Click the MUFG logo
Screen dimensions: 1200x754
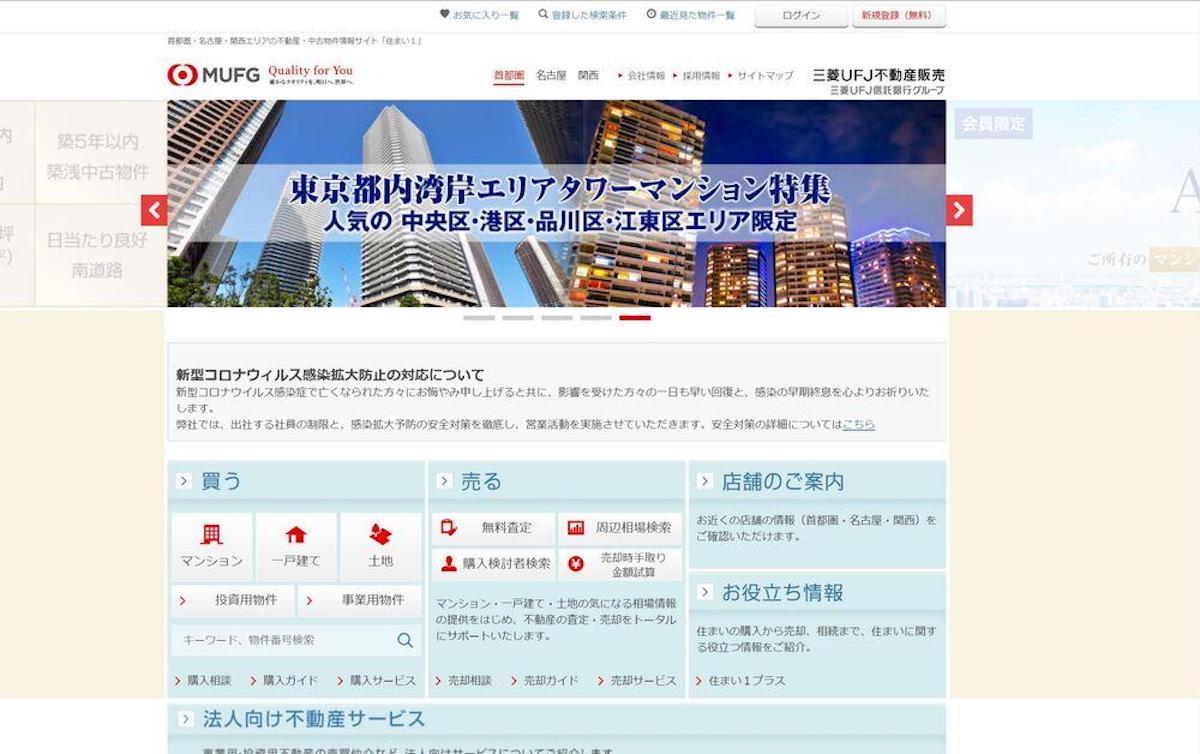[x=214, y=75]
